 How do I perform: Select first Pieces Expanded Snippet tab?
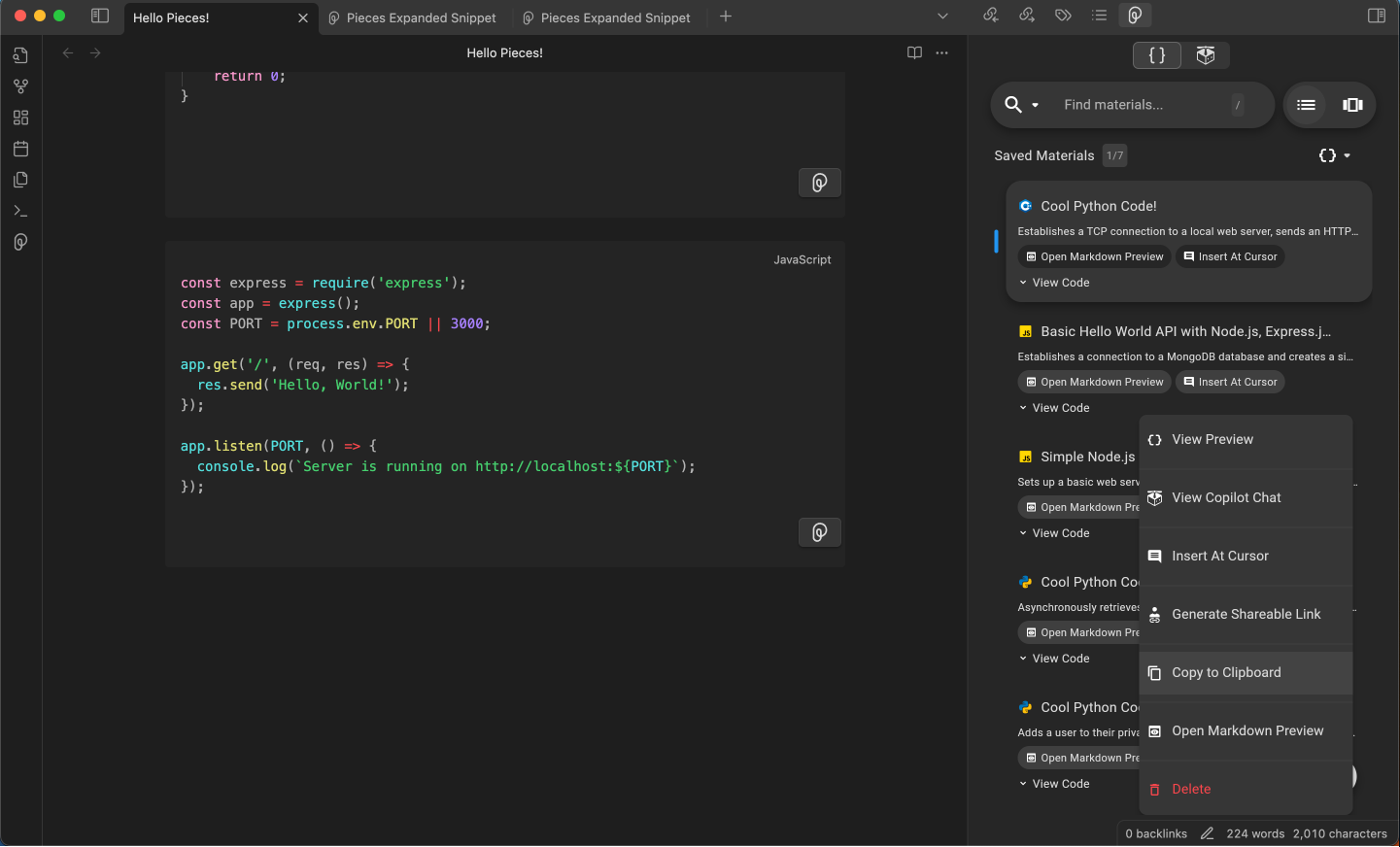413,17
